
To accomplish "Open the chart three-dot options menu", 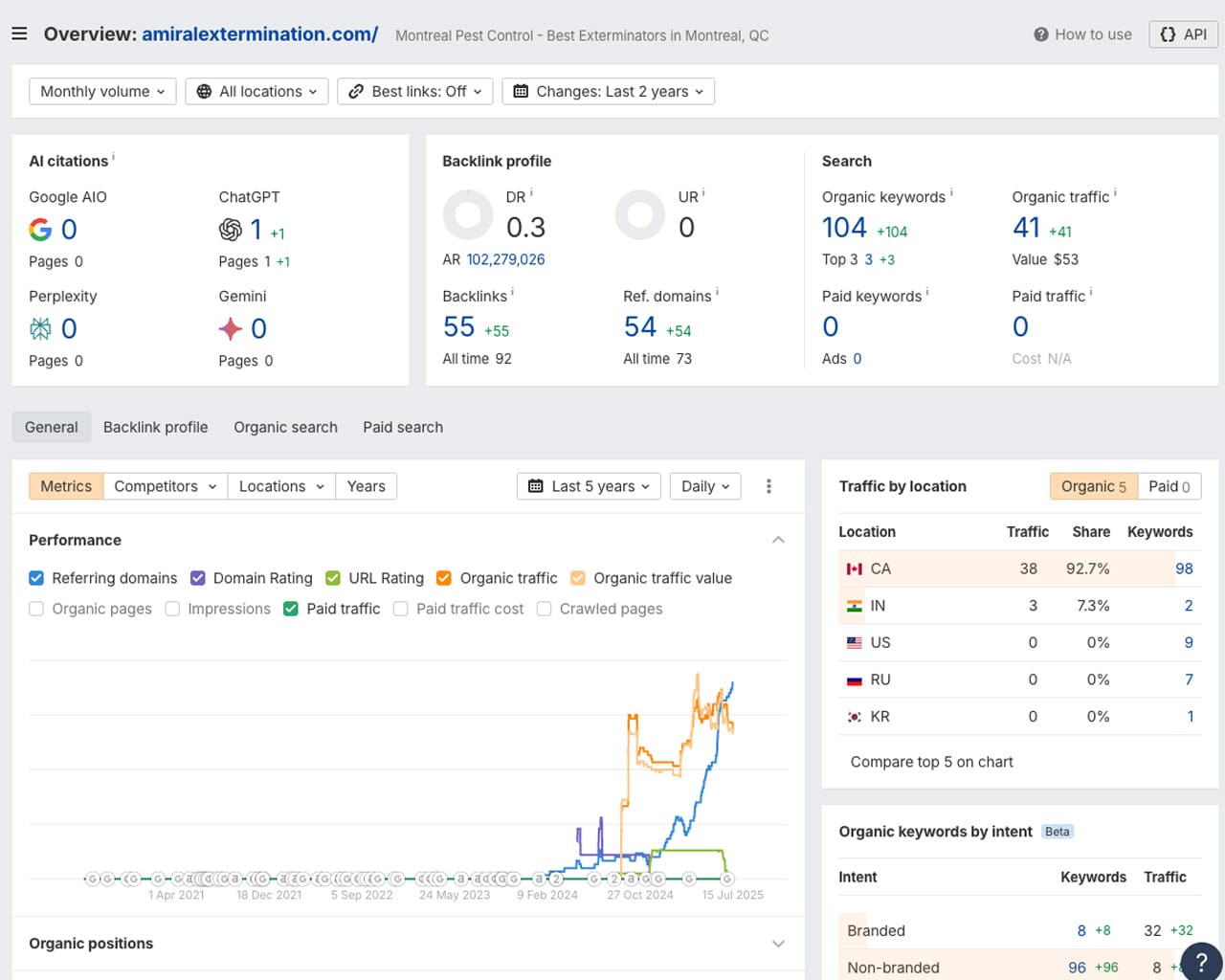I will point(768,486).
